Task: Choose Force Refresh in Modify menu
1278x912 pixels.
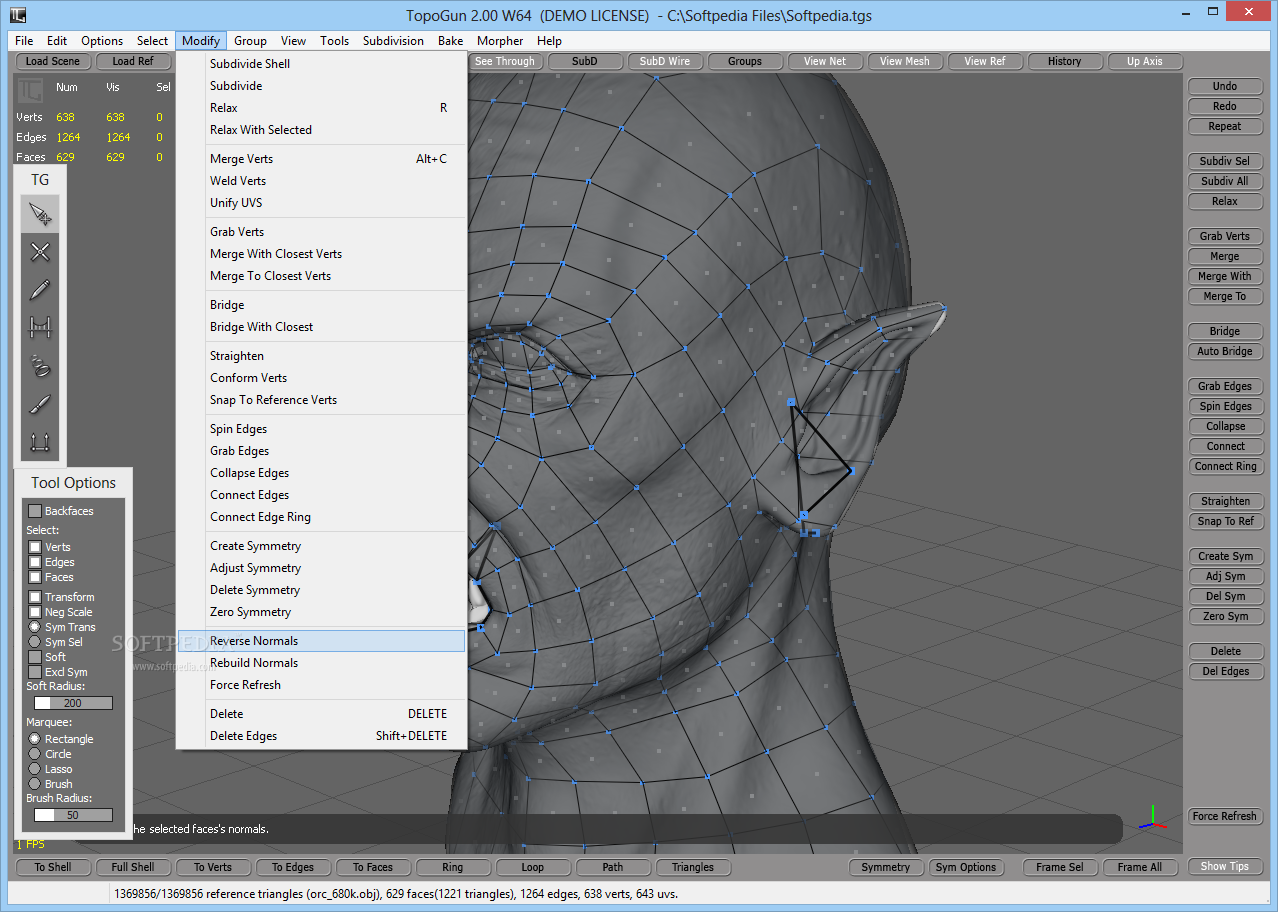Action: click(321, 685)
